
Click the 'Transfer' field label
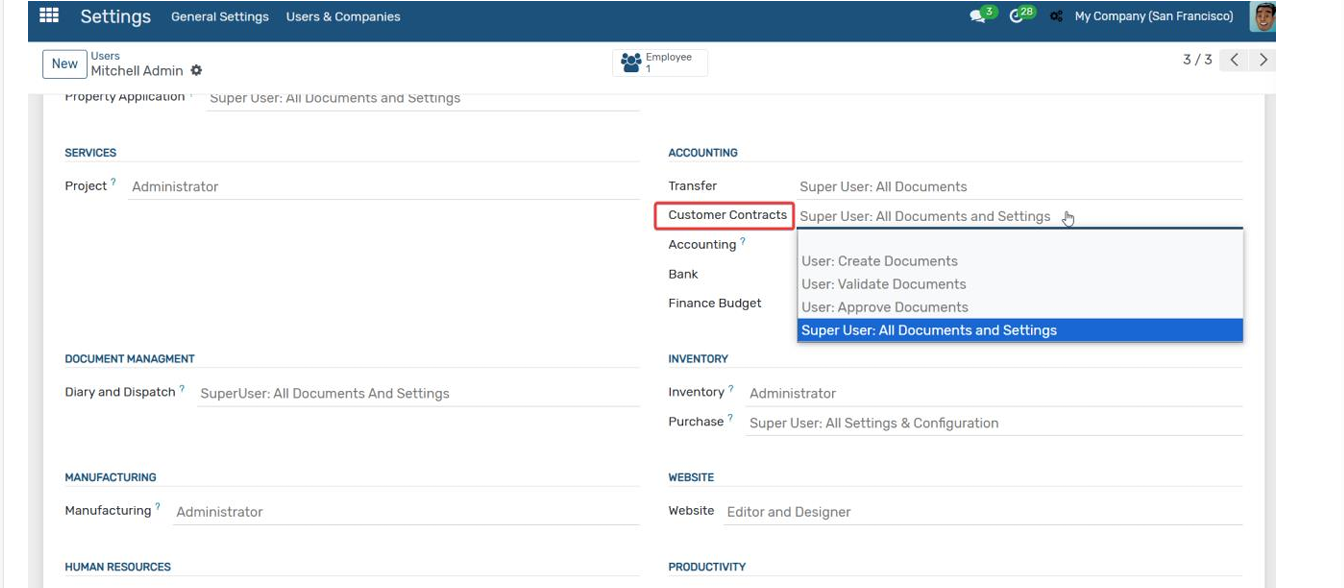(693, 186)
